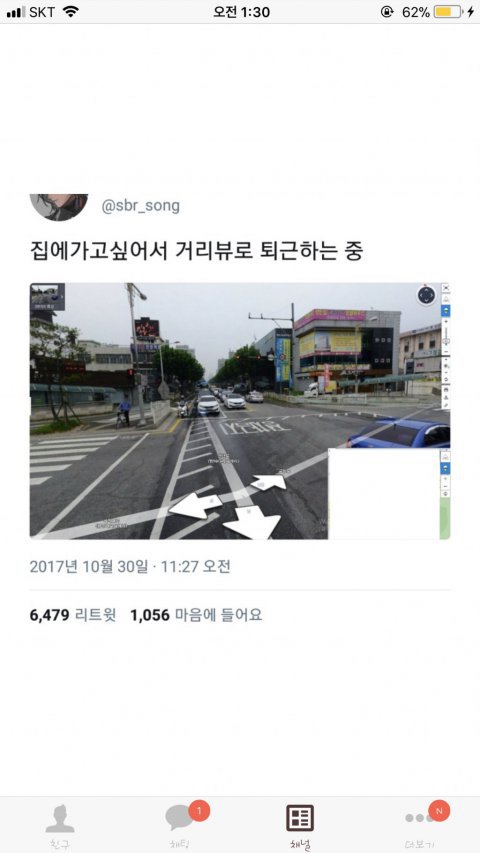Click the left-pointing road navigation arrow
This screenshot has height=853, width=480.
tap(195, 505)
